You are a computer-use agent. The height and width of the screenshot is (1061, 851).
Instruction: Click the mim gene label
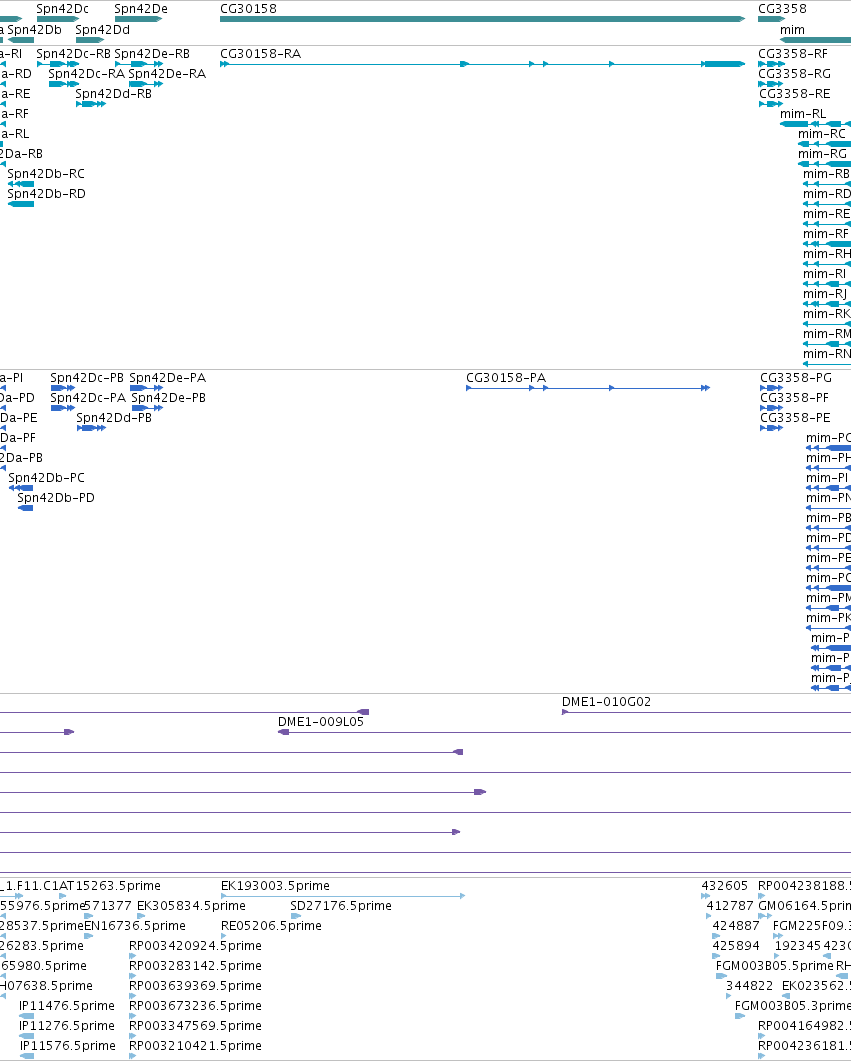tap(792, 30)
